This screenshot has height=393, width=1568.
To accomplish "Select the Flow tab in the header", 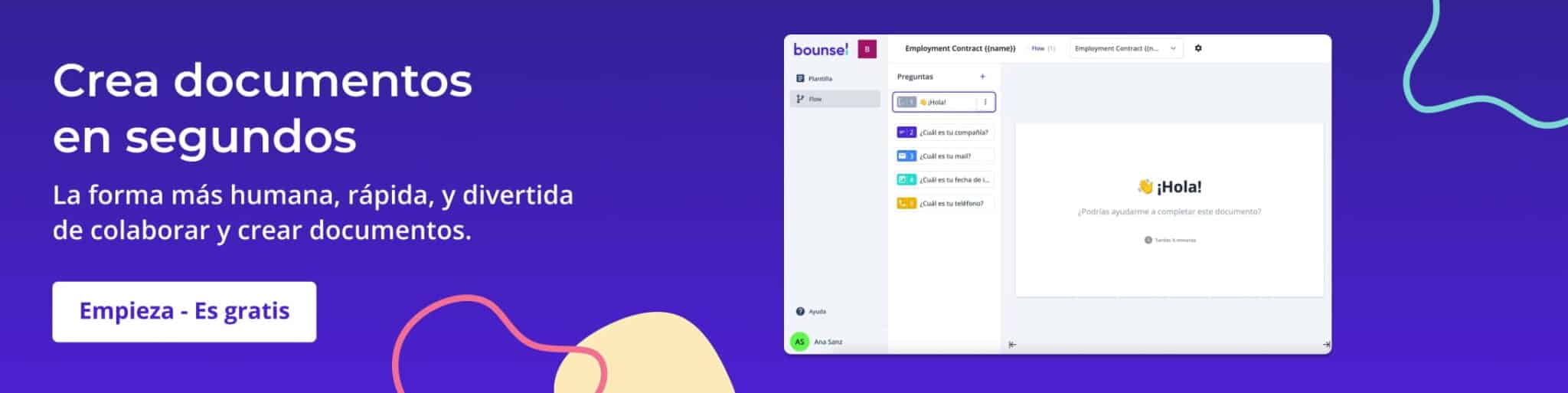I will [x=1038, y=48].
